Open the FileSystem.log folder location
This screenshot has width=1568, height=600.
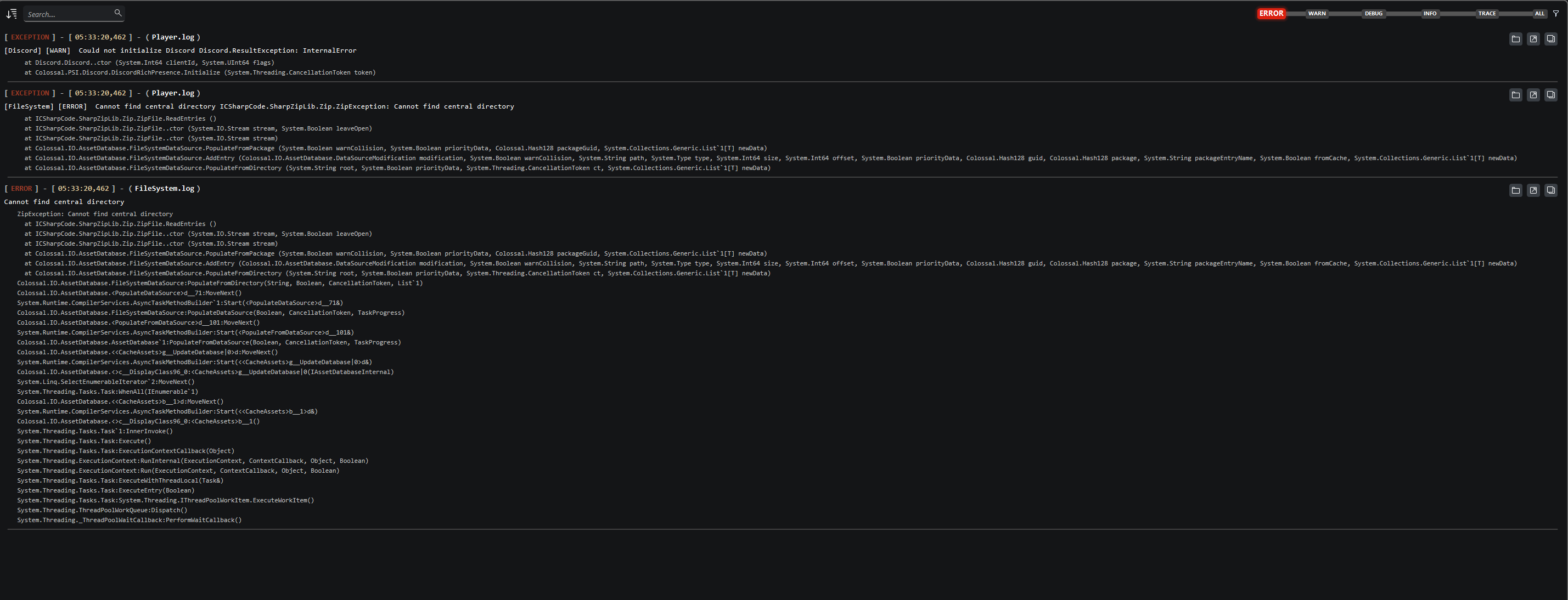tap(1515, 190)
